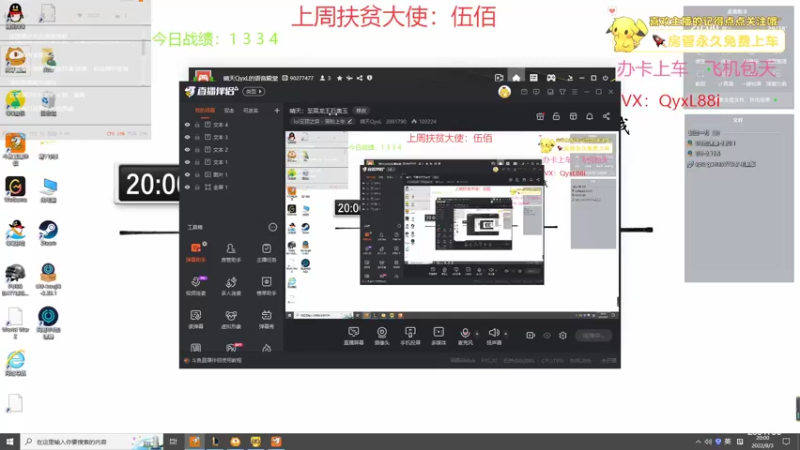Click 修改 button next to stream title
Viewport: 800px width, 450px height.
click(x=361, y=111)
